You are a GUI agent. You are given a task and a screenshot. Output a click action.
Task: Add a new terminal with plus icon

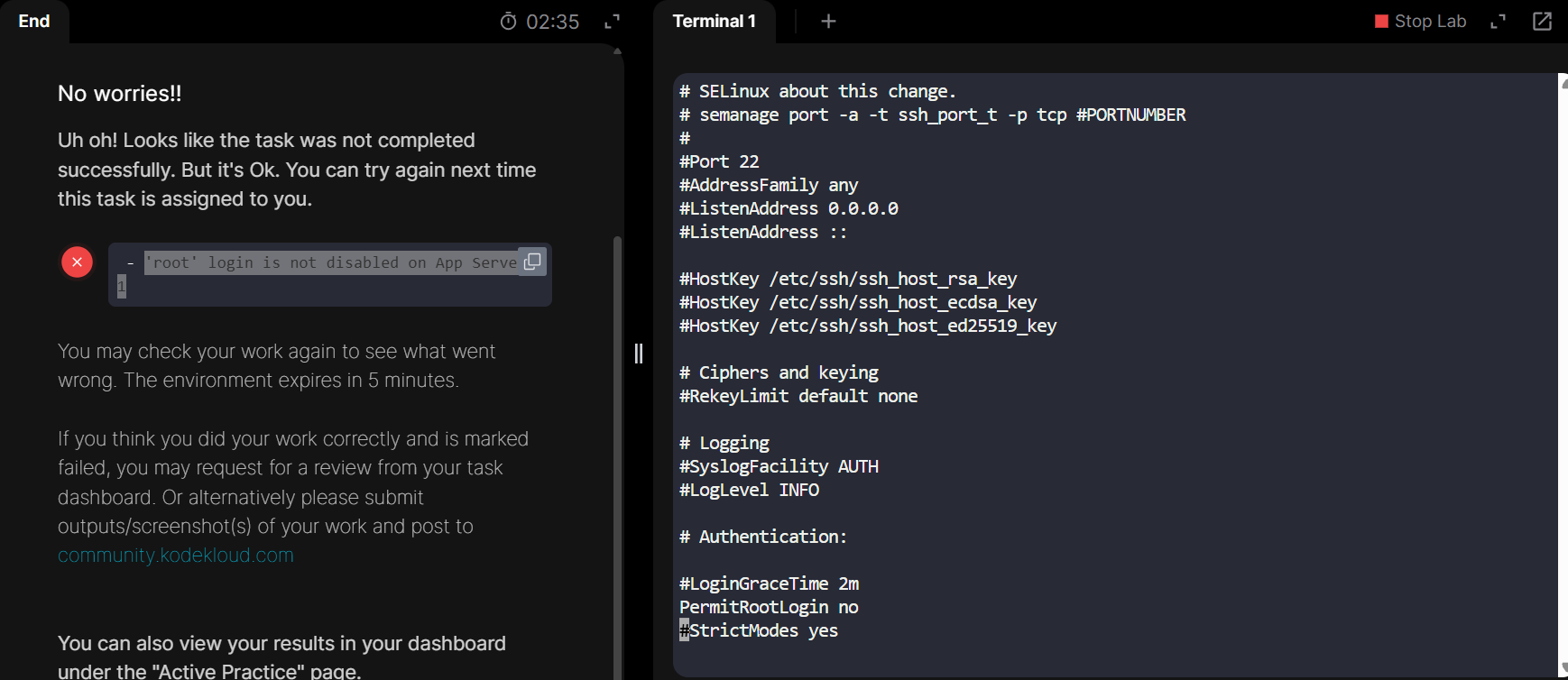[x=828, y=22]
